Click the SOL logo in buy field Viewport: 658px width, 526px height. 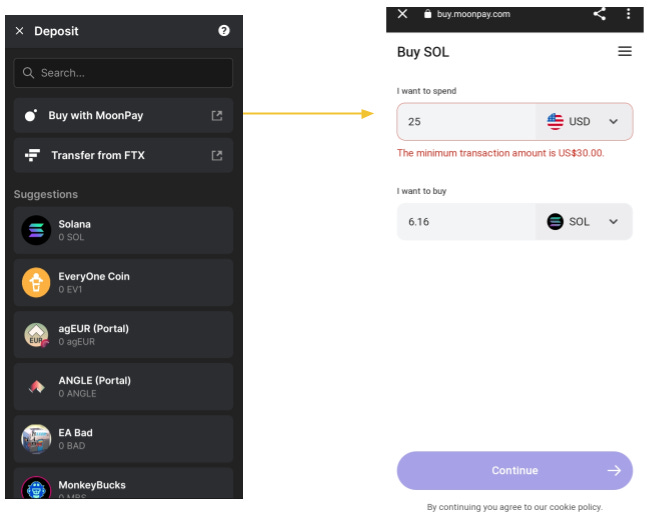(x=555, y=222)
